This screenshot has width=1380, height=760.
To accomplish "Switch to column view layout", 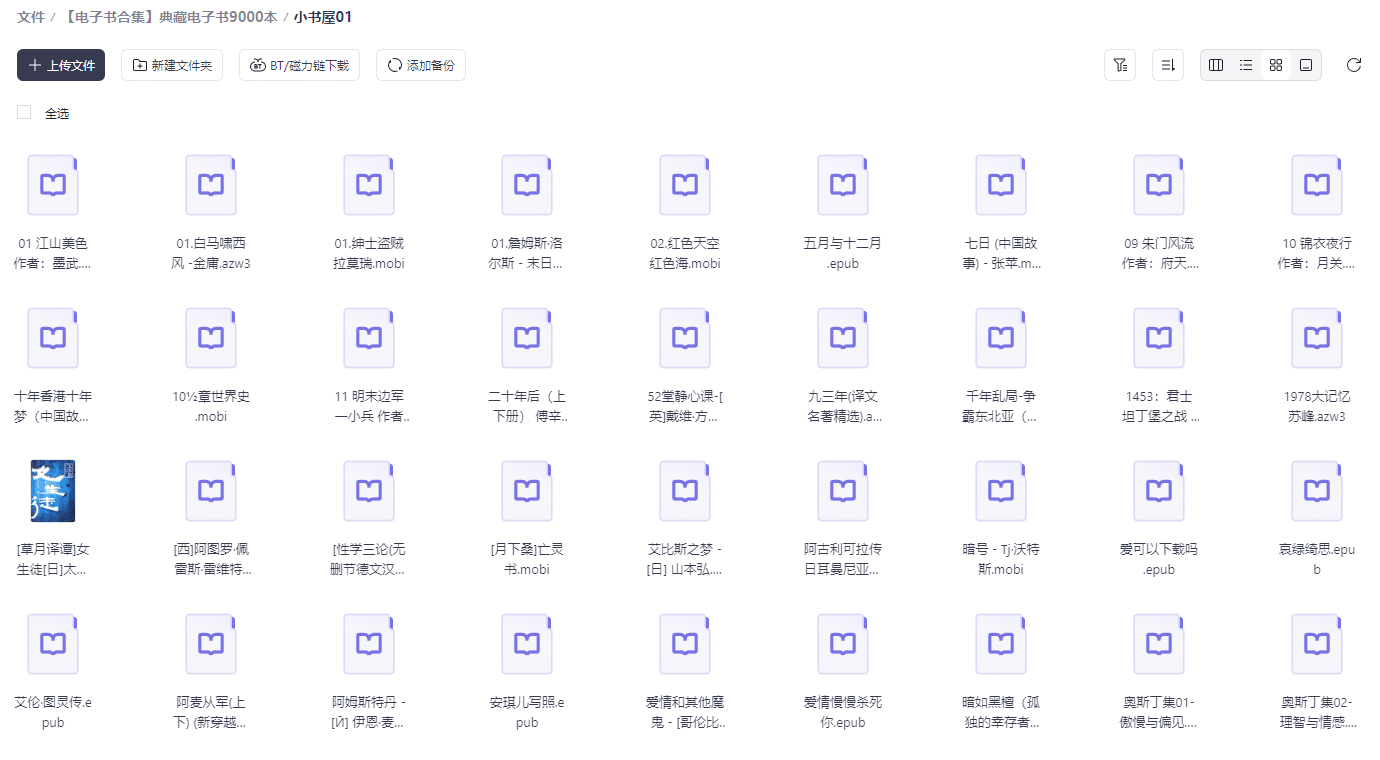I will tap(1216, 65).
